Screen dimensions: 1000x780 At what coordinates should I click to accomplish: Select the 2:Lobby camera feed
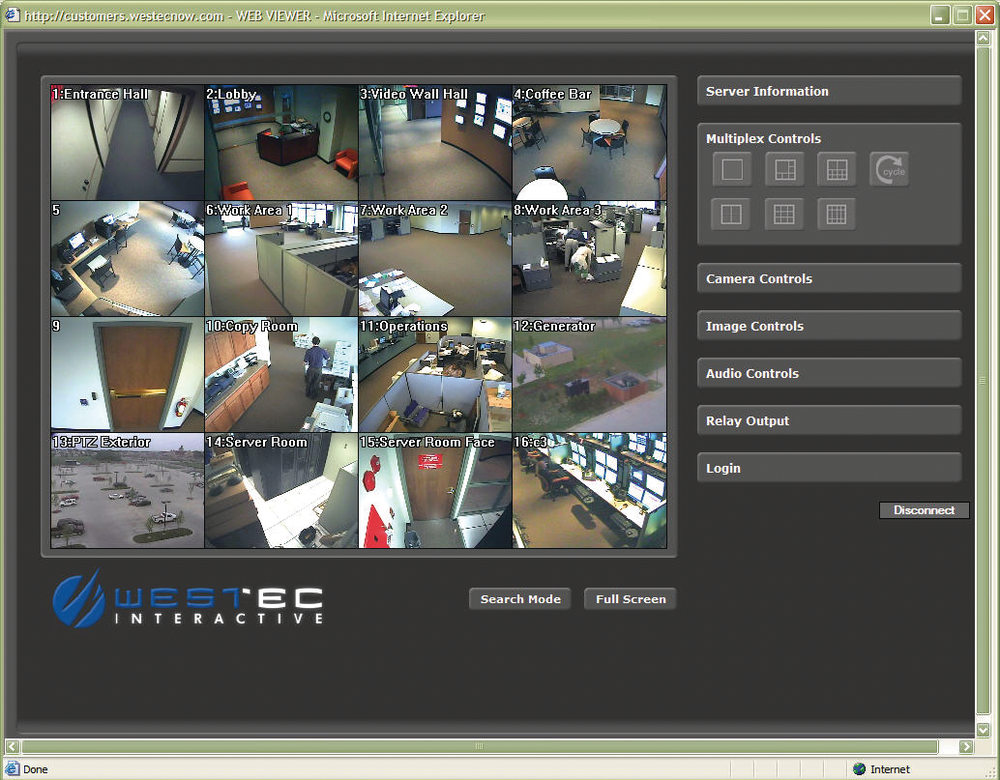(281, 143)
